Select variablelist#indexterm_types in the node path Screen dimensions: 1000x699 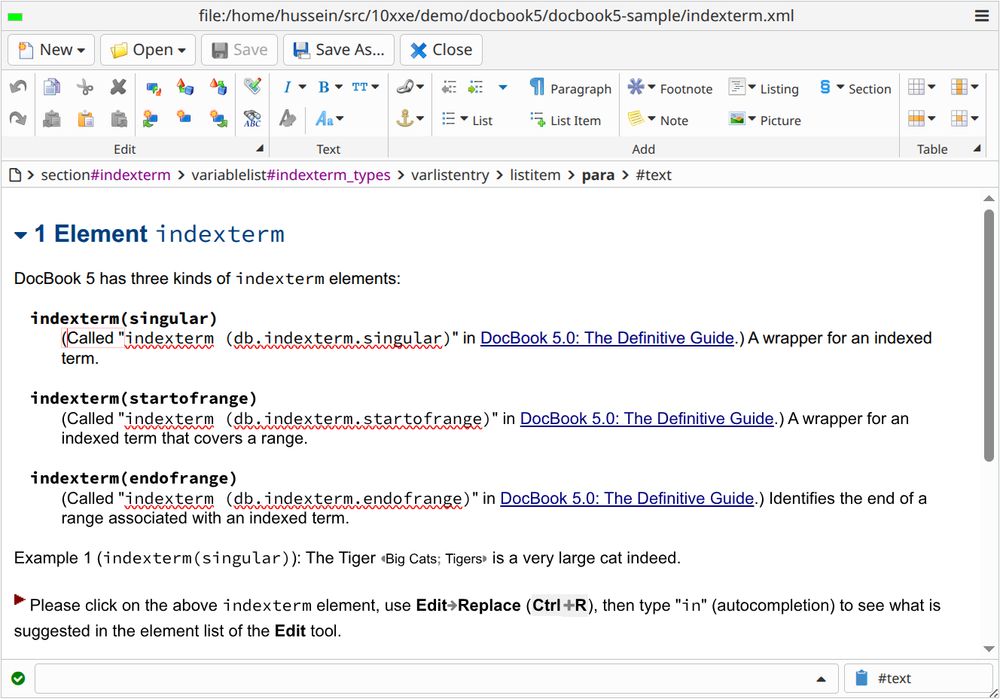291,175
